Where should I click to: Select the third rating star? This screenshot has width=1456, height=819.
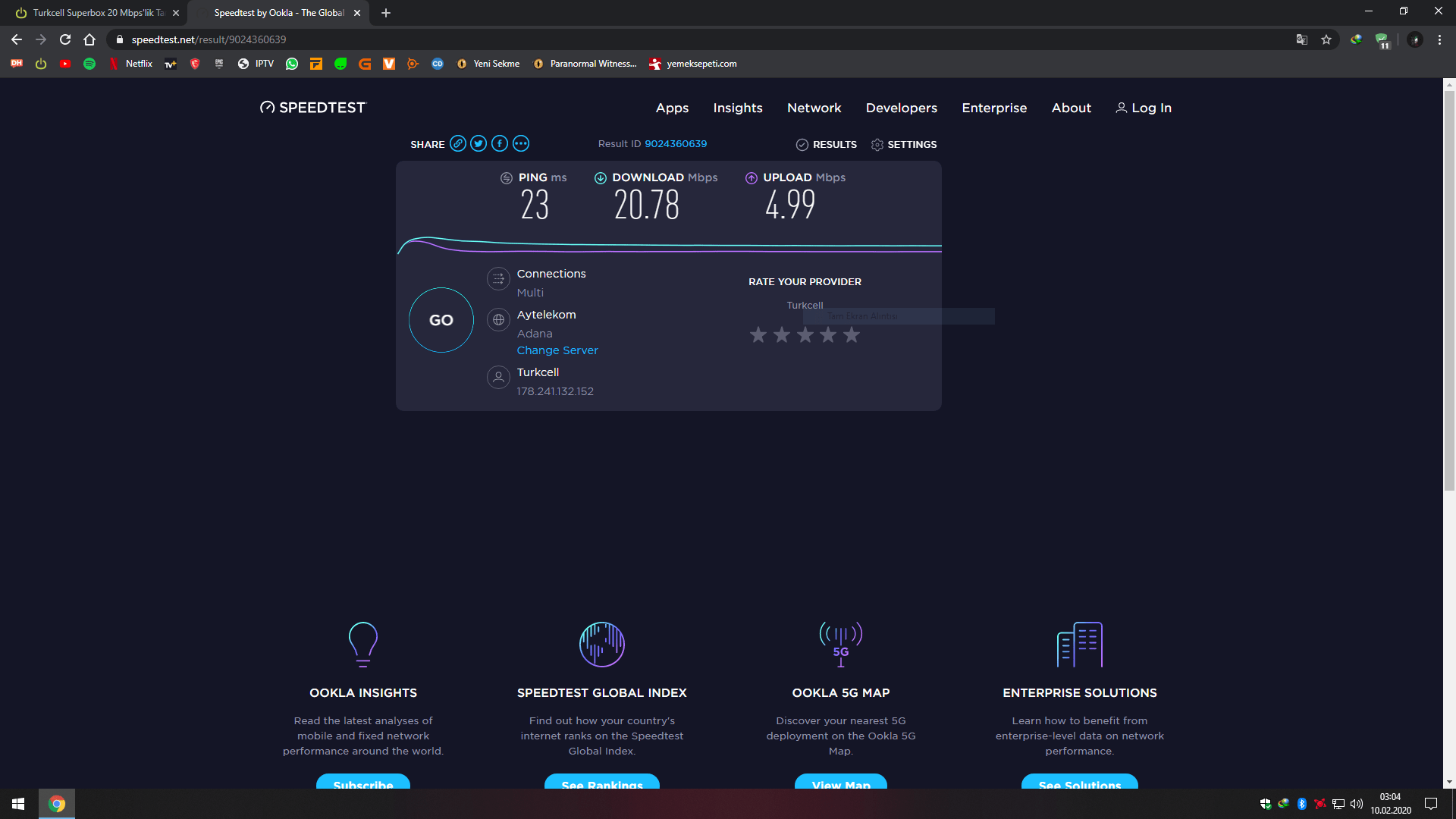(805, 334)
